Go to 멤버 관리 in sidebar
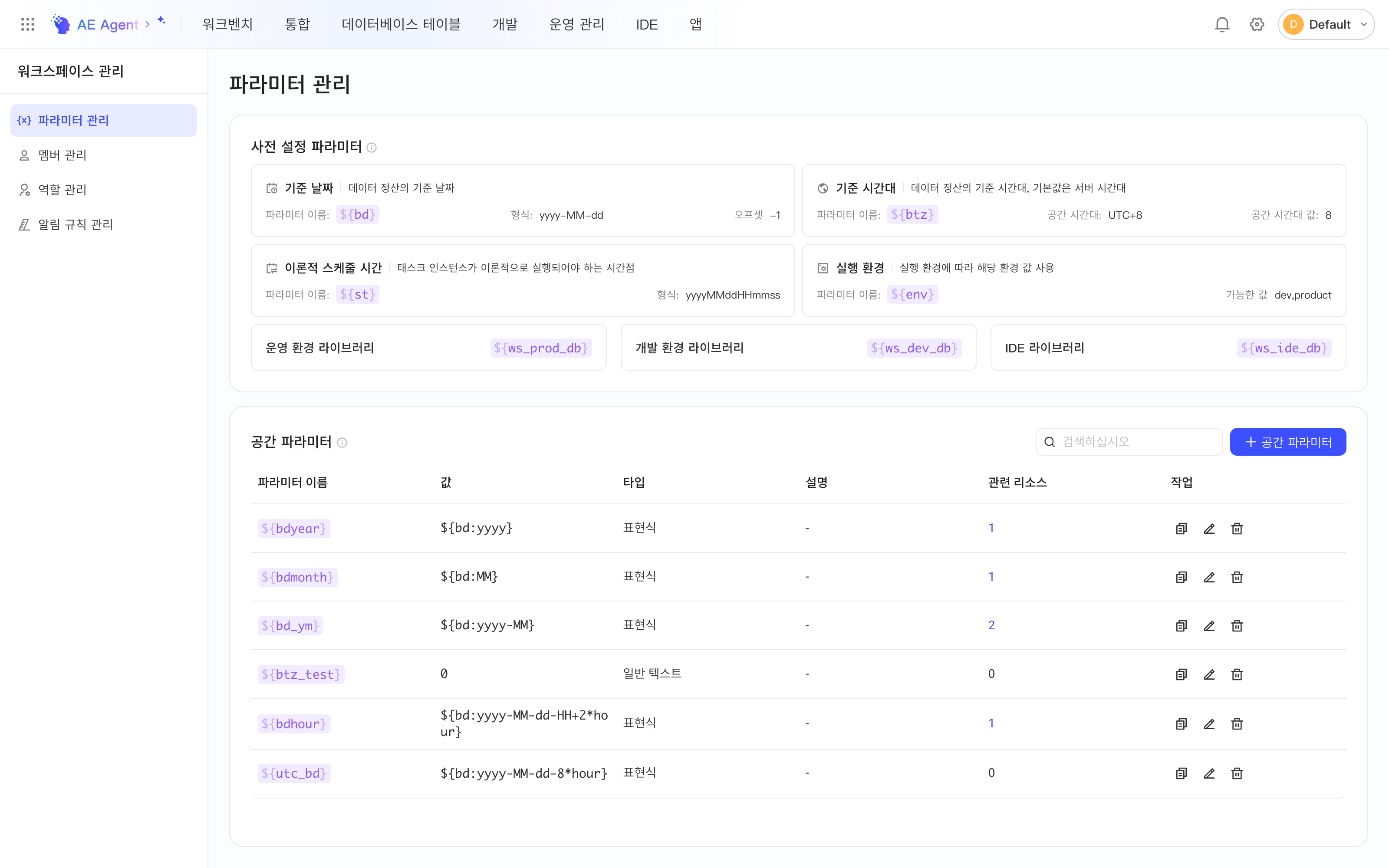 (x=103, y=155)
